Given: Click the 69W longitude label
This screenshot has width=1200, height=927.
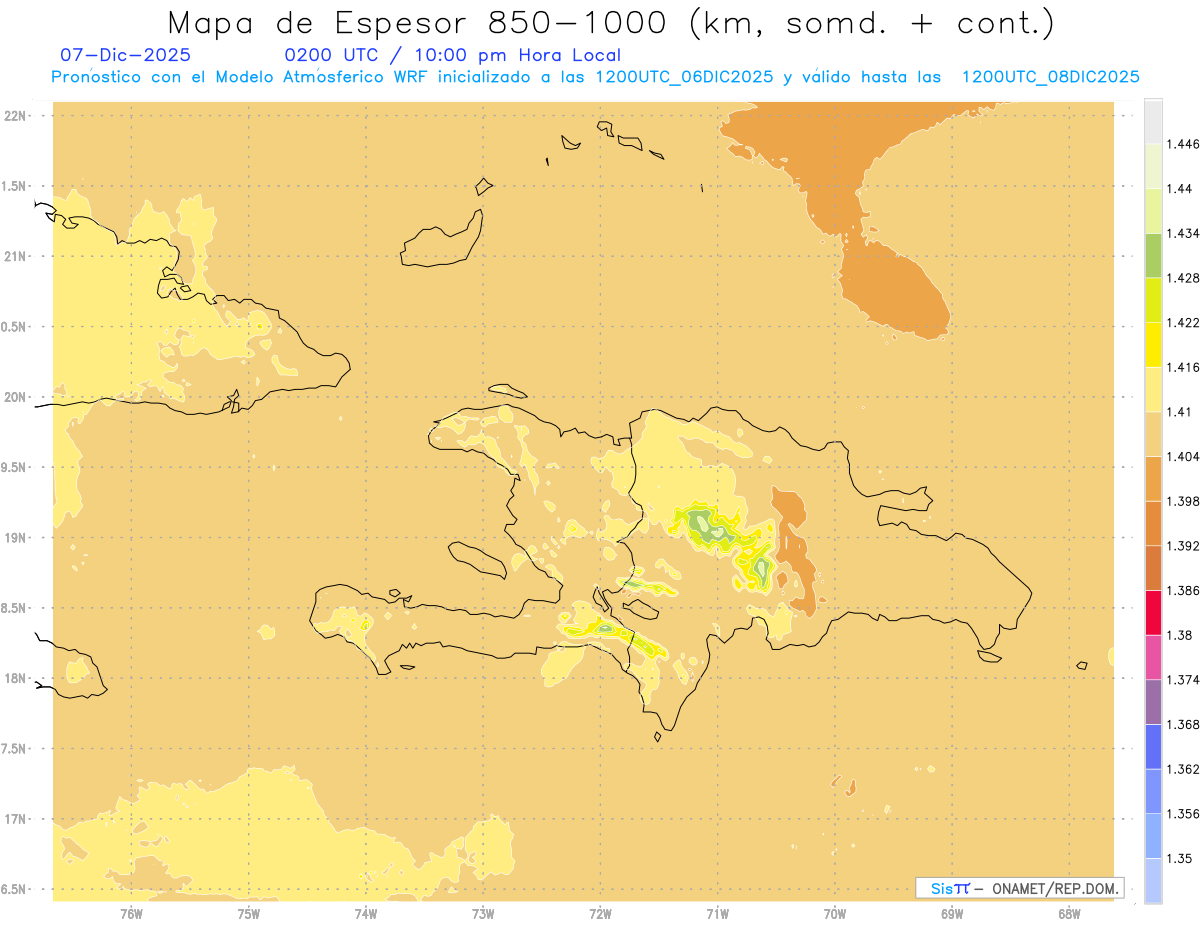Looking at the screenshot, I should [952, 913].
